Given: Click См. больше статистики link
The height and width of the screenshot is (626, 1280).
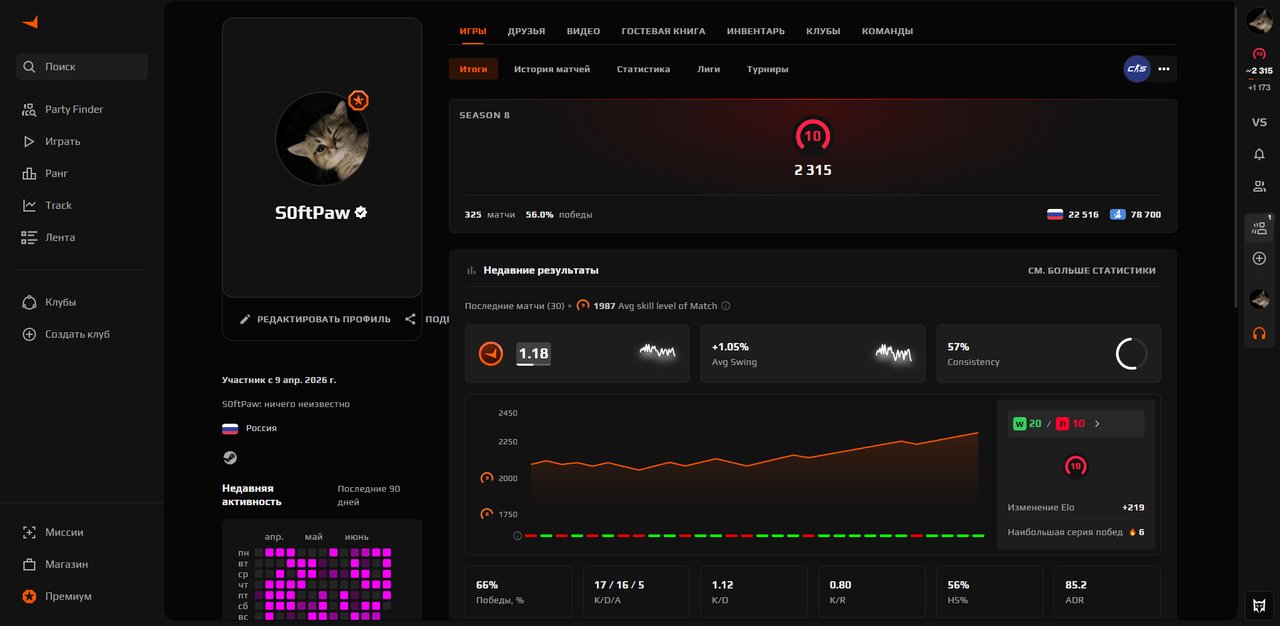Looking at the screenshot, I should click(x=1092, y=270).
